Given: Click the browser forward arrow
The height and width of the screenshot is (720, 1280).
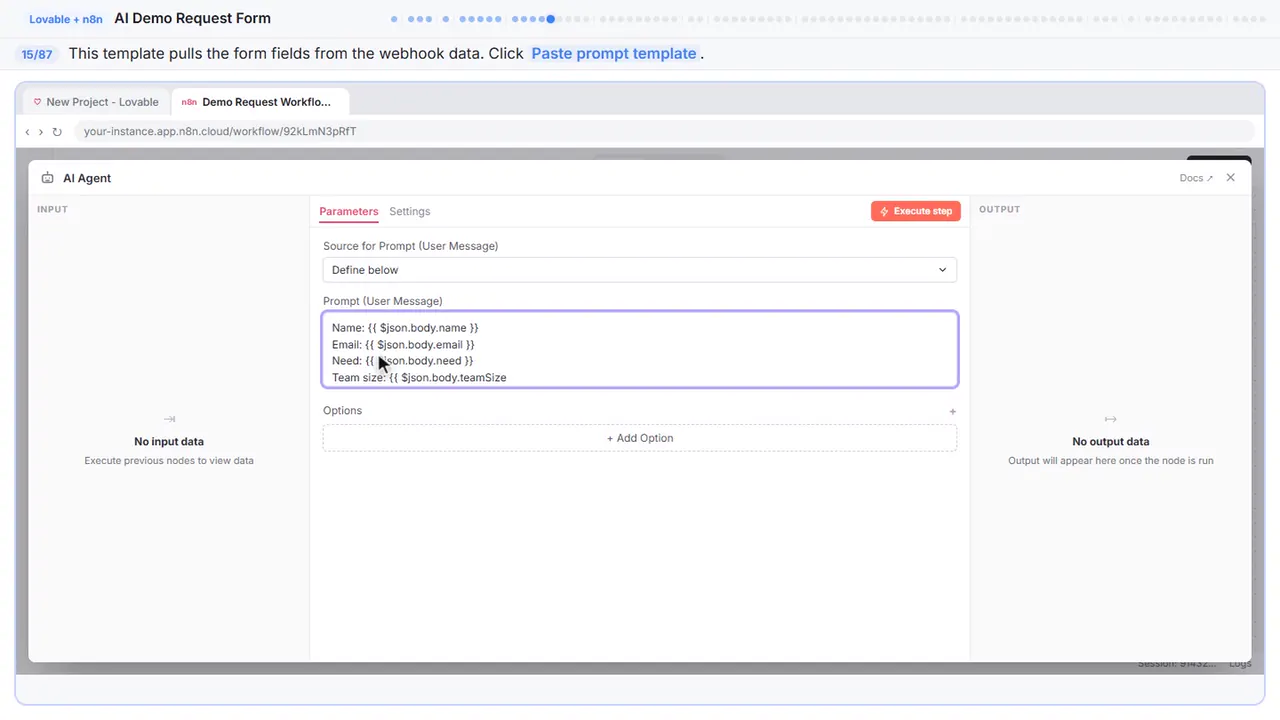Looking at the screenshot, I should tap(41, 132).
